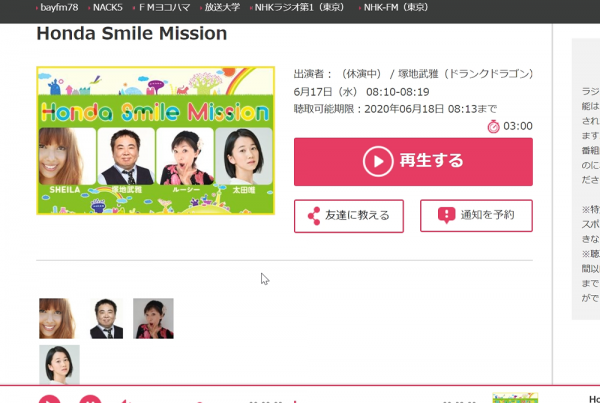Image resolution: width=600 pixels, height=403 pixels.
Task: Open bayfm78 station link
Action: pyautogui.click(x=58, y=7)
